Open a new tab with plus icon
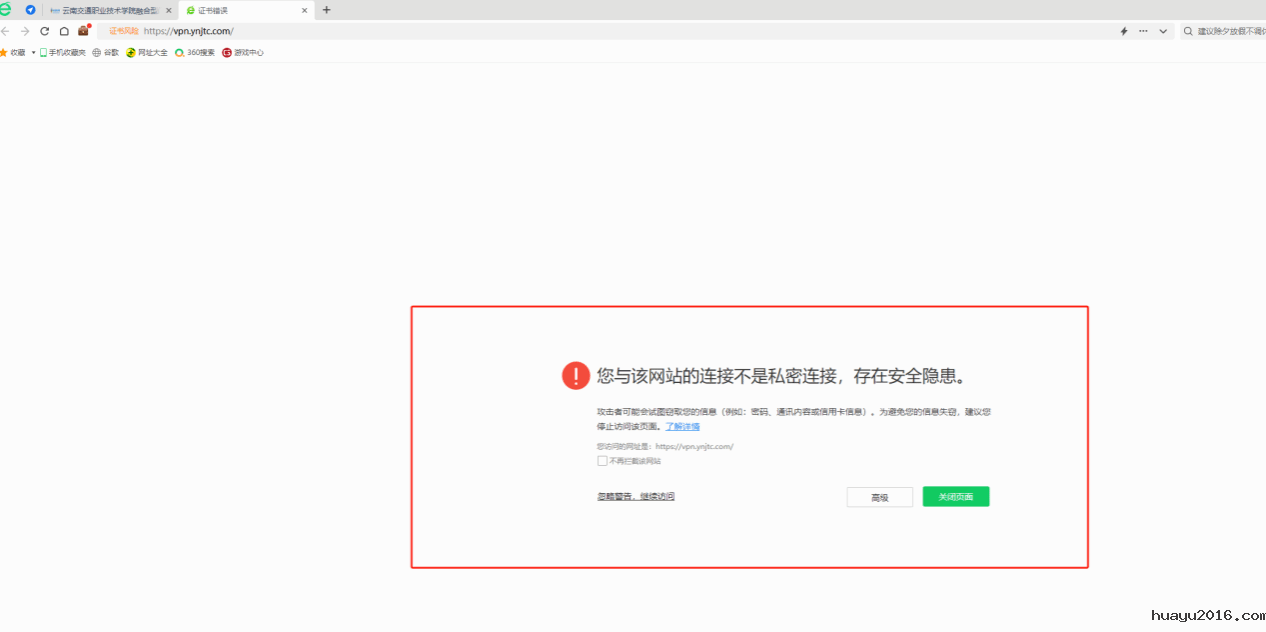The height and width of the screenshot is (632, 1266). click(x=326, y=10)
